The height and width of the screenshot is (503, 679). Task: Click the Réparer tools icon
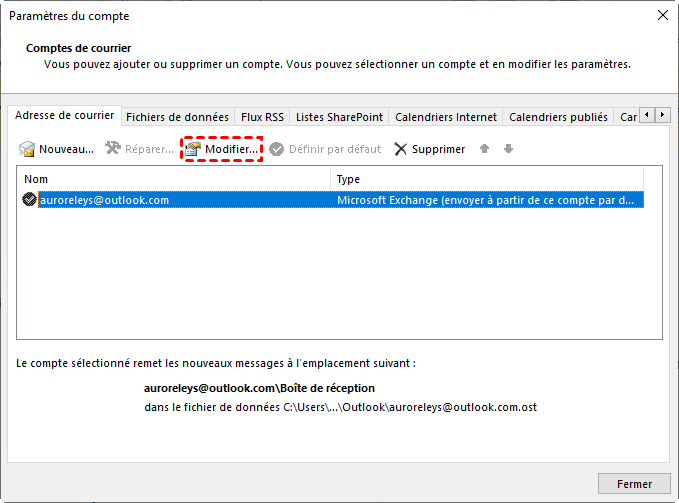[x=113, y=148]
